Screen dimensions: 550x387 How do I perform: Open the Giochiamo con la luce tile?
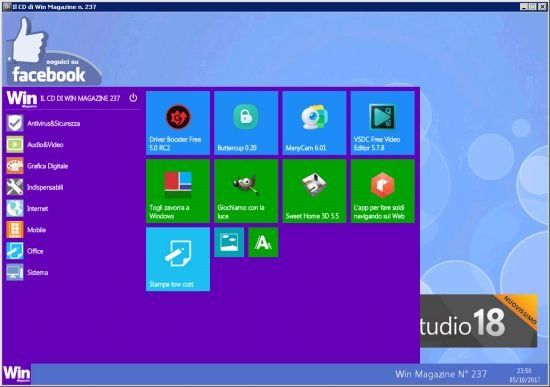pyautogui.click(x=246, y=191)
